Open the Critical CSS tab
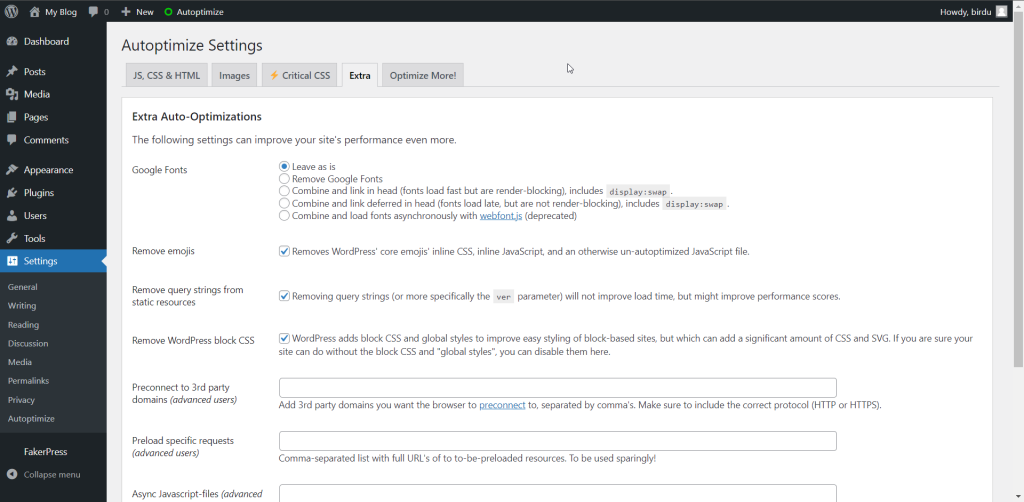The image size is (1024, 502). 300,75
